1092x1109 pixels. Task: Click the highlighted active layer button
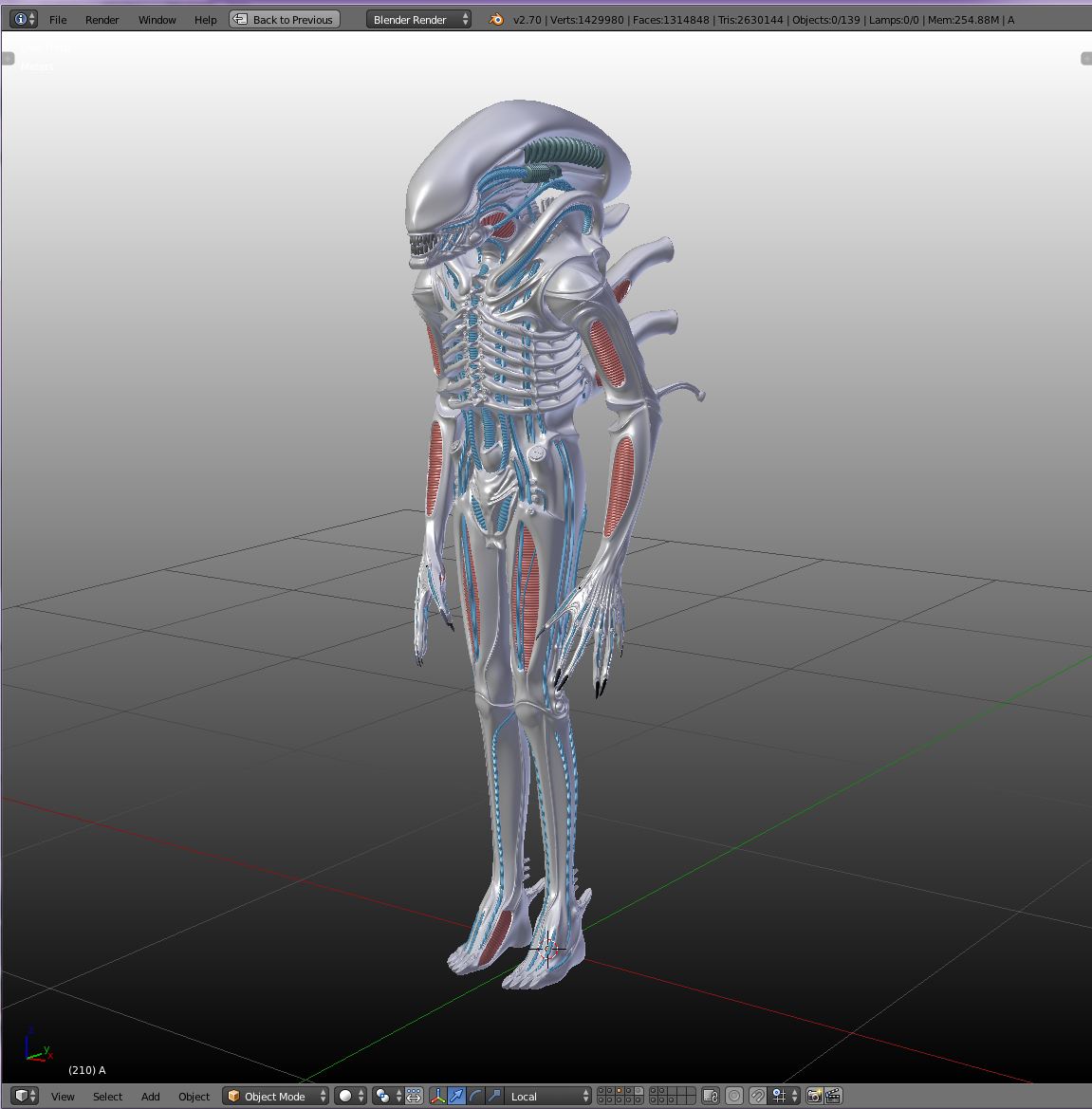tap(639, 1091)
